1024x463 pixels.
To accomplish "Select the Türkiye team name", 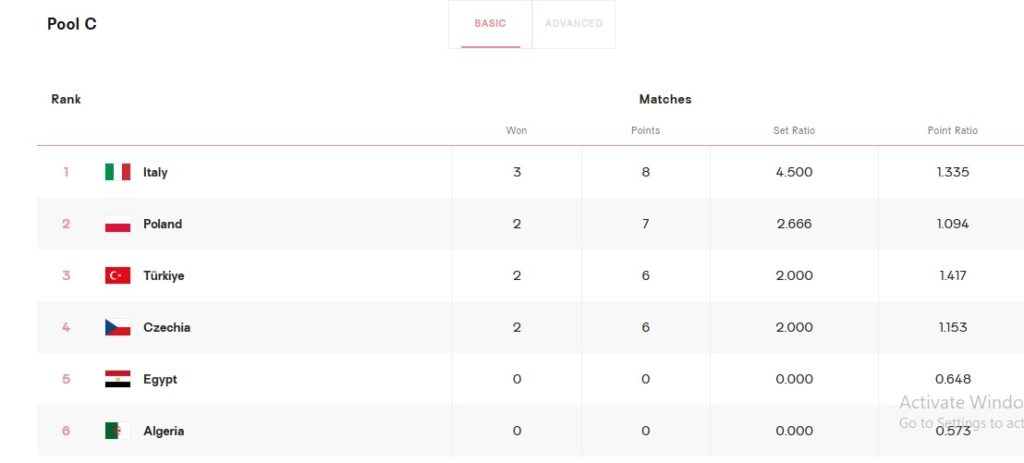I will click(x=163, y=276).
